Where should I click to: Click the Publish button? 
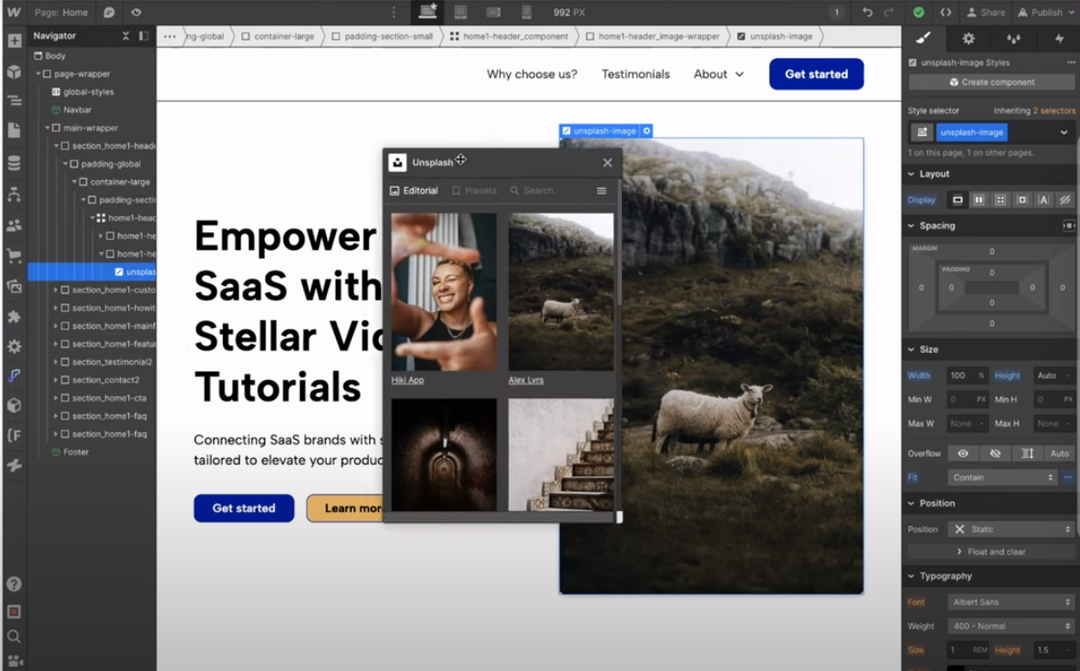click(x=1046, y=12)
